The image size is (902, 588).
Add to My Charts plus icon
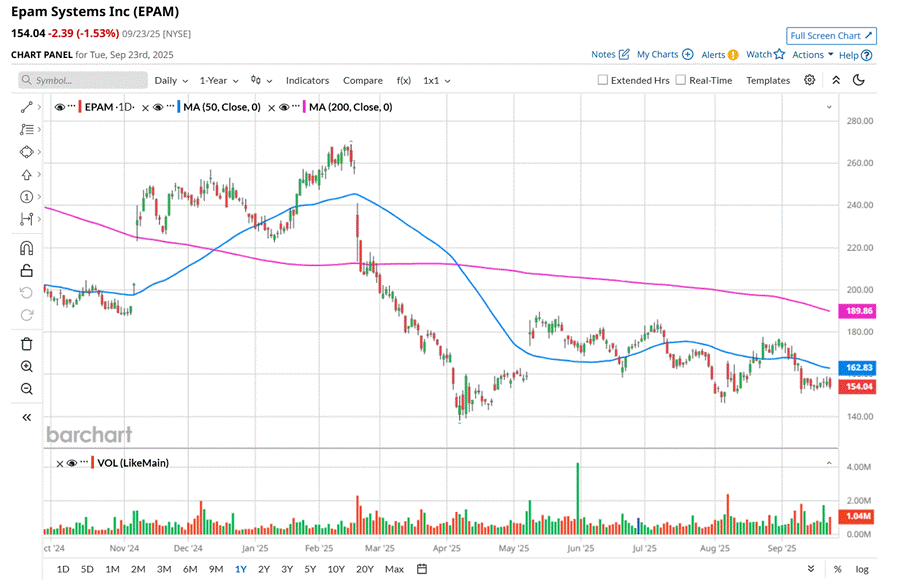click(687, 54)
